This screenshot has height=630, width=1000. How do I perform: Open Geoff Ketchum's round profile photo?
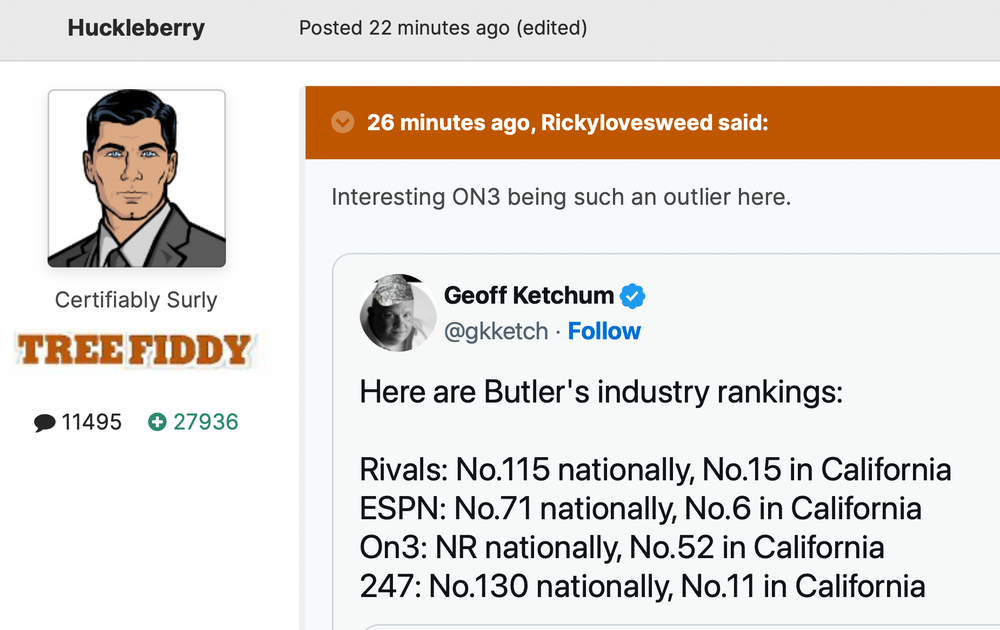coord(397,312)
